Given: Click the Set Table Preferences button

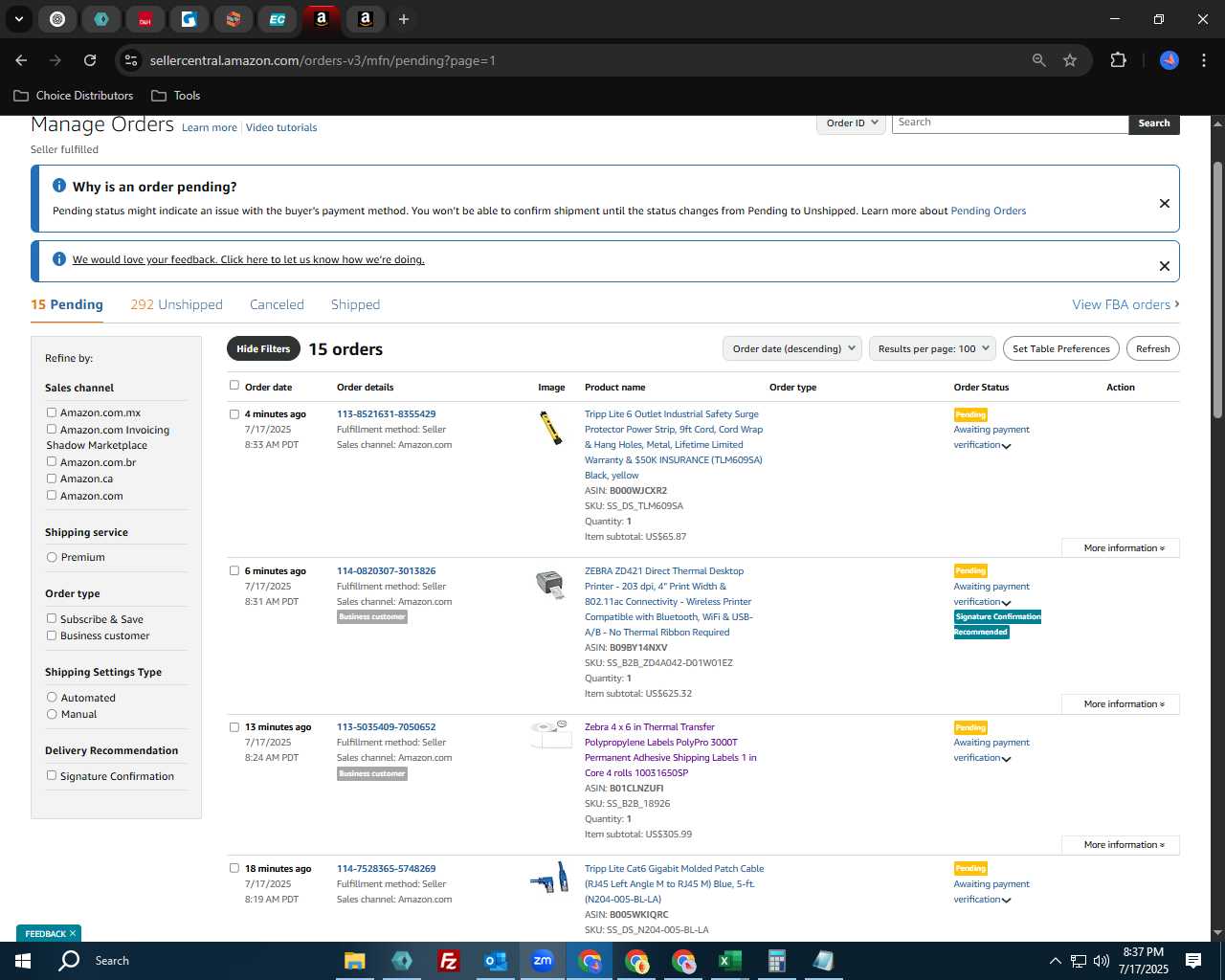Looking at the screenshot, I should click(1061, 348).
